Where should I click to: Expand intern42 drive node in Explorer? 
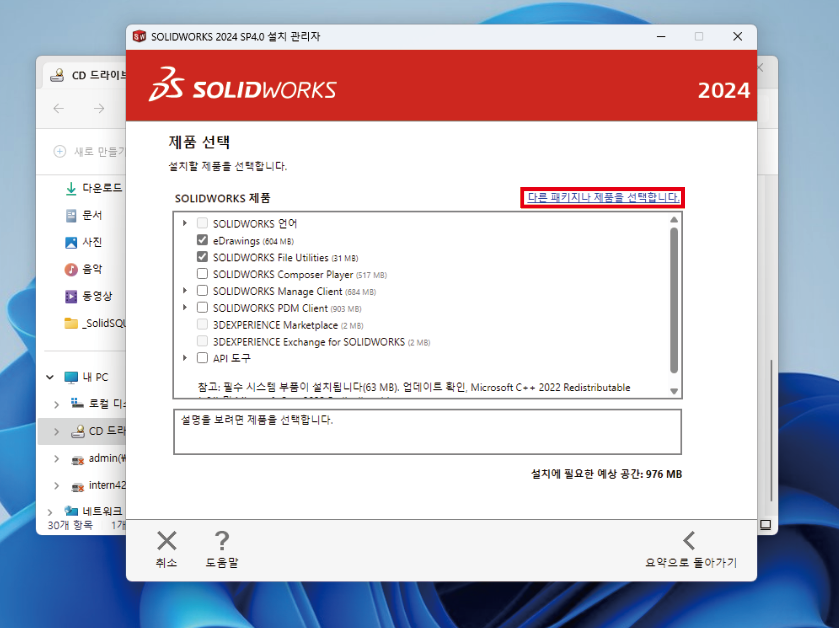coord(56,486)
